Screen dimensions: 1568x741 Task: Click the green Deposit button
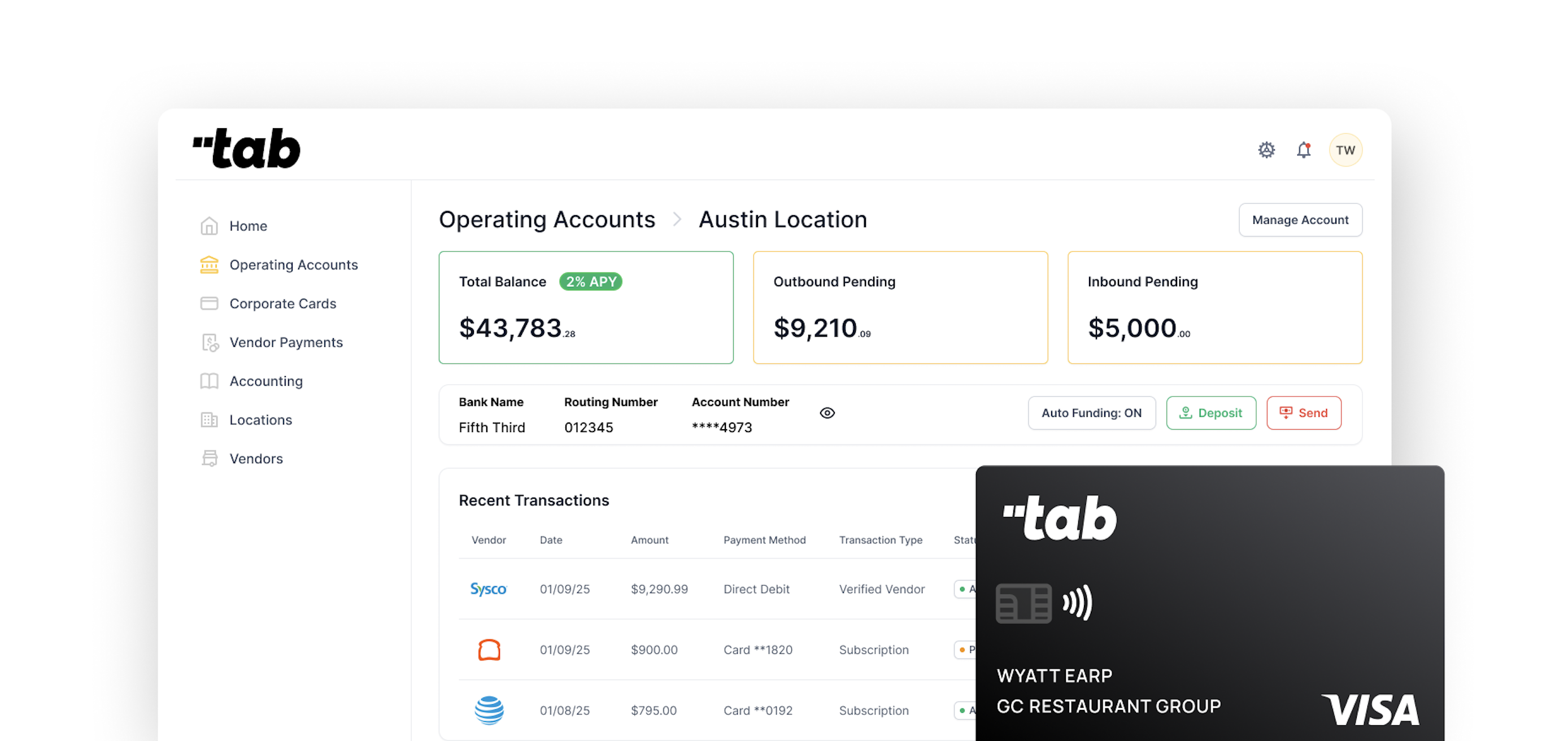click(1210, 413)
